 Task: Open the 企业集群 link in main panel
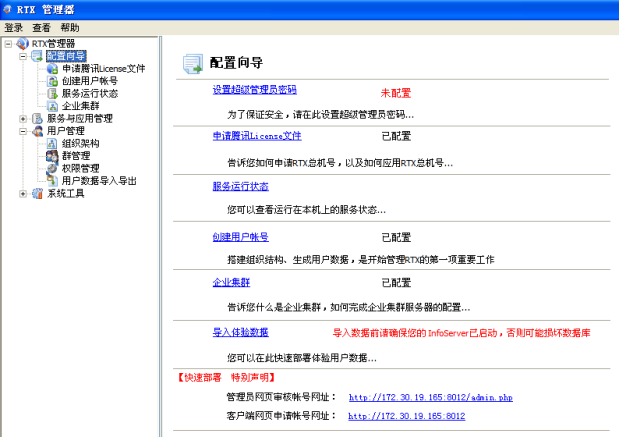(231, 282)
